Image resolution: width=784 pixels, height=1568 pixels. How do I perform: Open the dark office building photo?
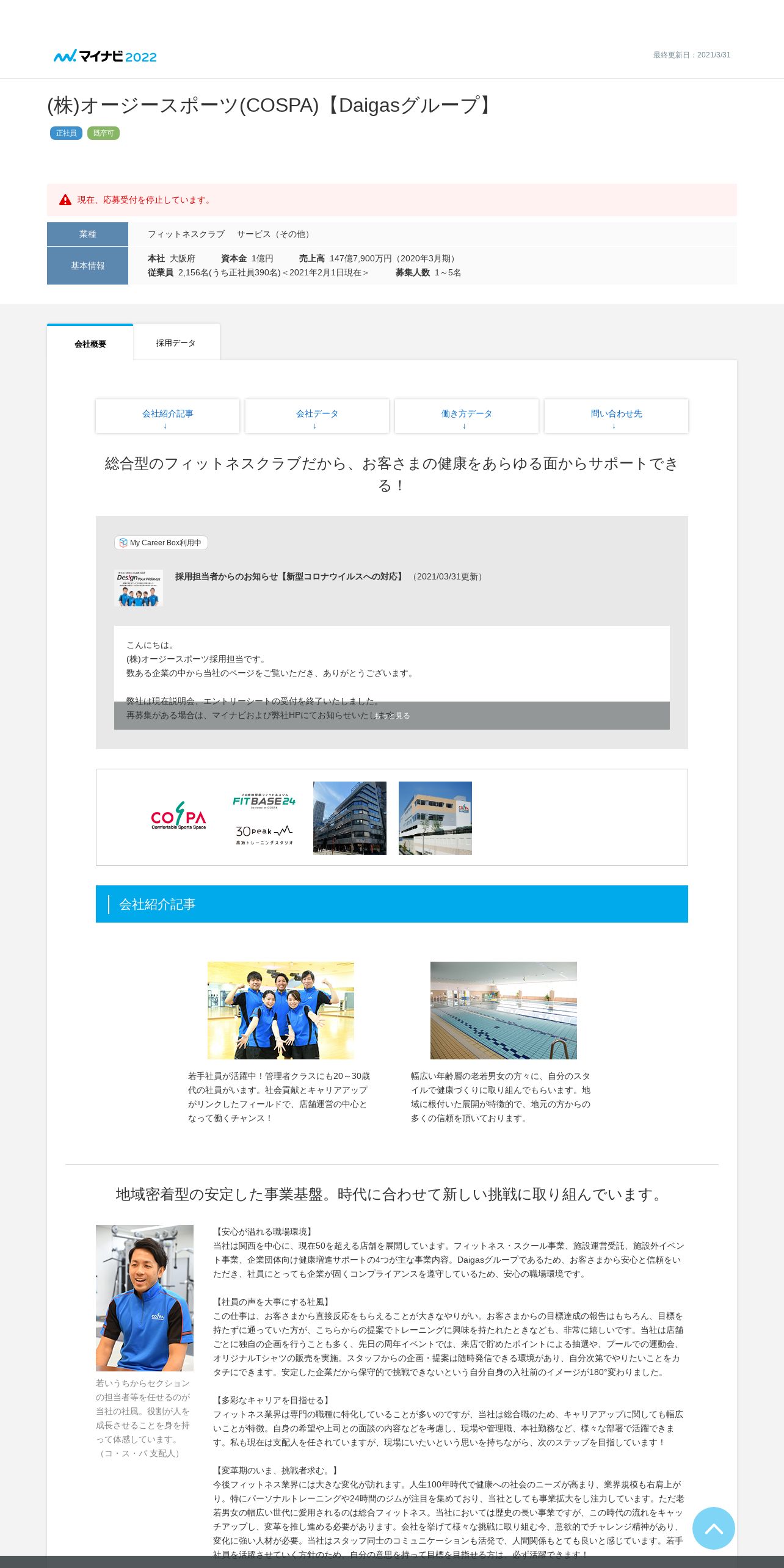click(350, 818)
